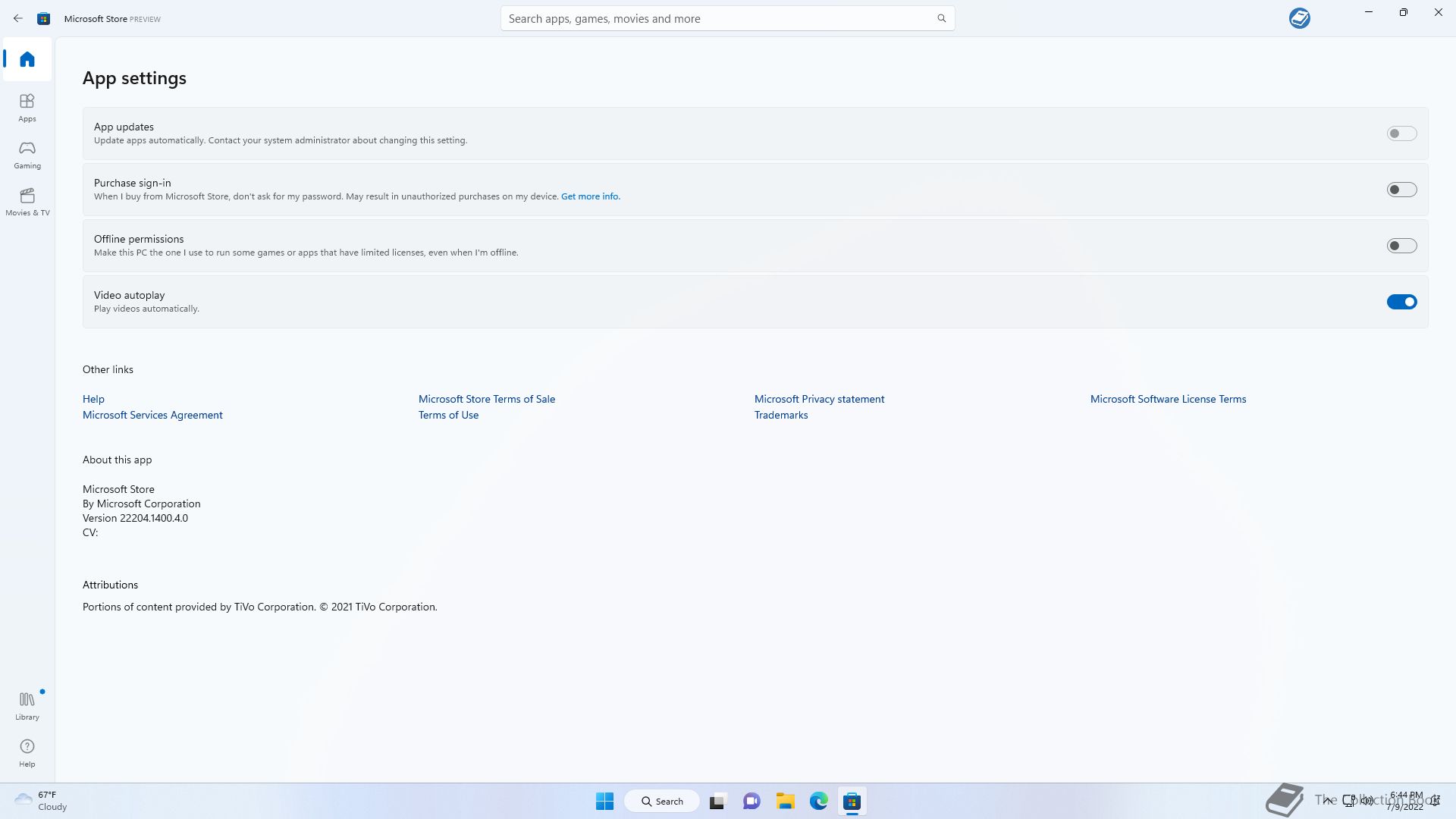Click the Microsoft Store logo icon
This screenshot has height=819, width=1456.
(x=44, y=18)
